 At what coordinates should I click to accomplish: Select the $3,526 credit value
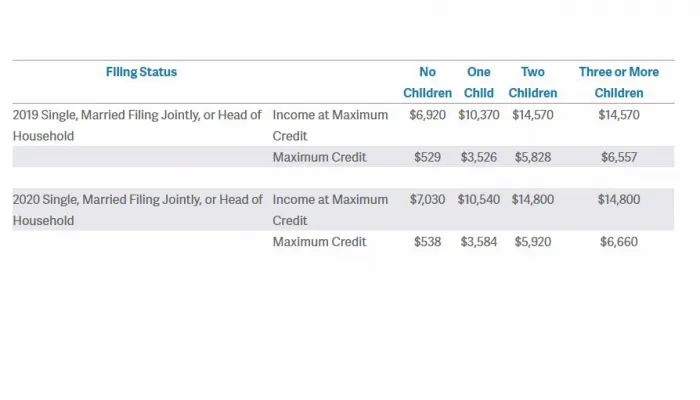tap(479, 157)
